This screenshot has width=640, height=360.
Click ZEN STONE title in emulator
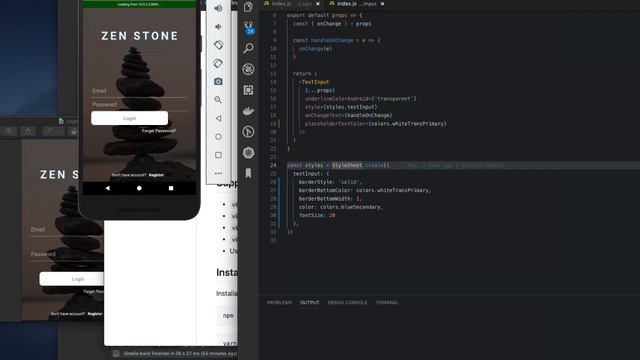pyautogui.click(x=140, y=36)
